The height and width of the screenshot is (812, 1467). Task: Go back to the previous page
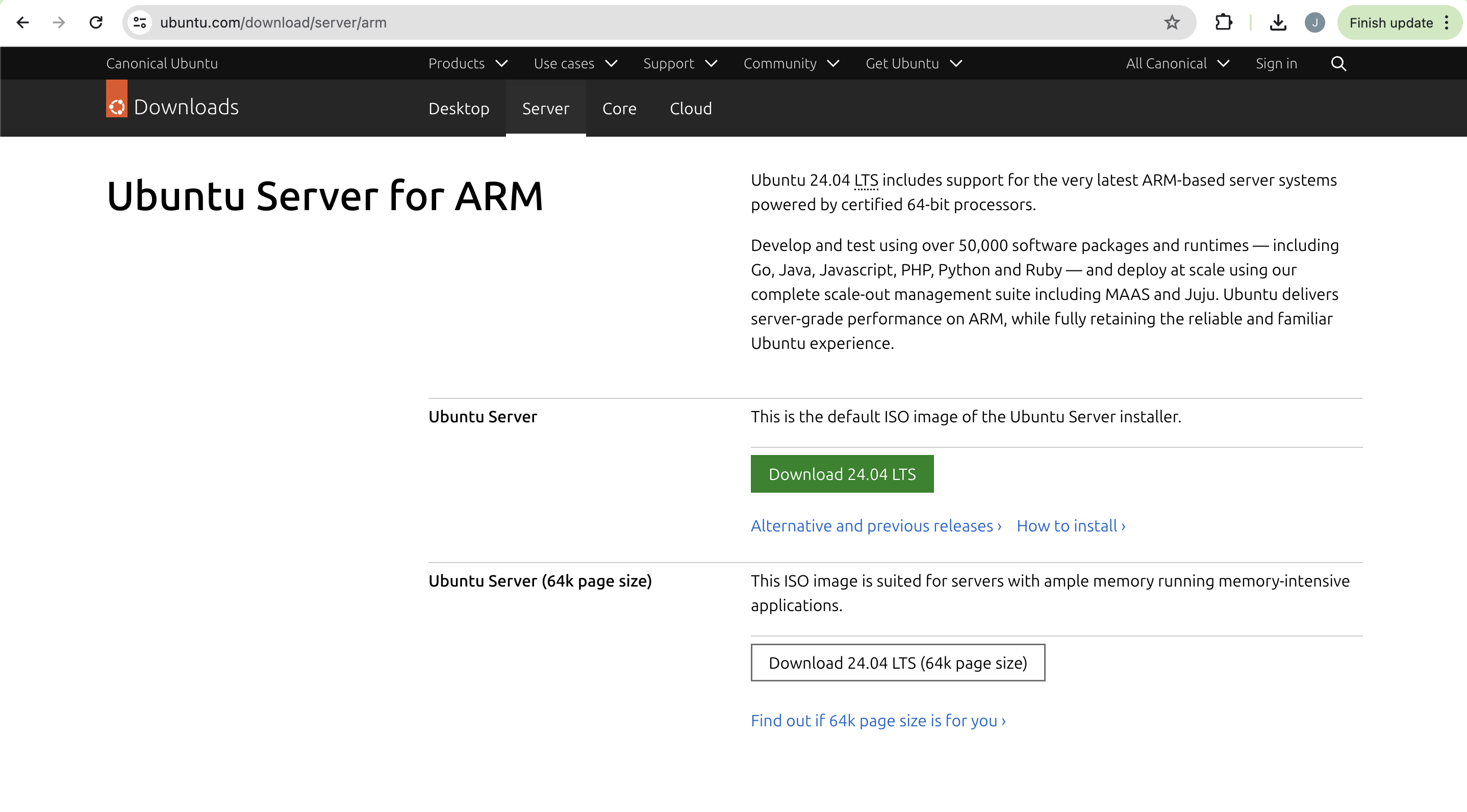tap(23, 23)
